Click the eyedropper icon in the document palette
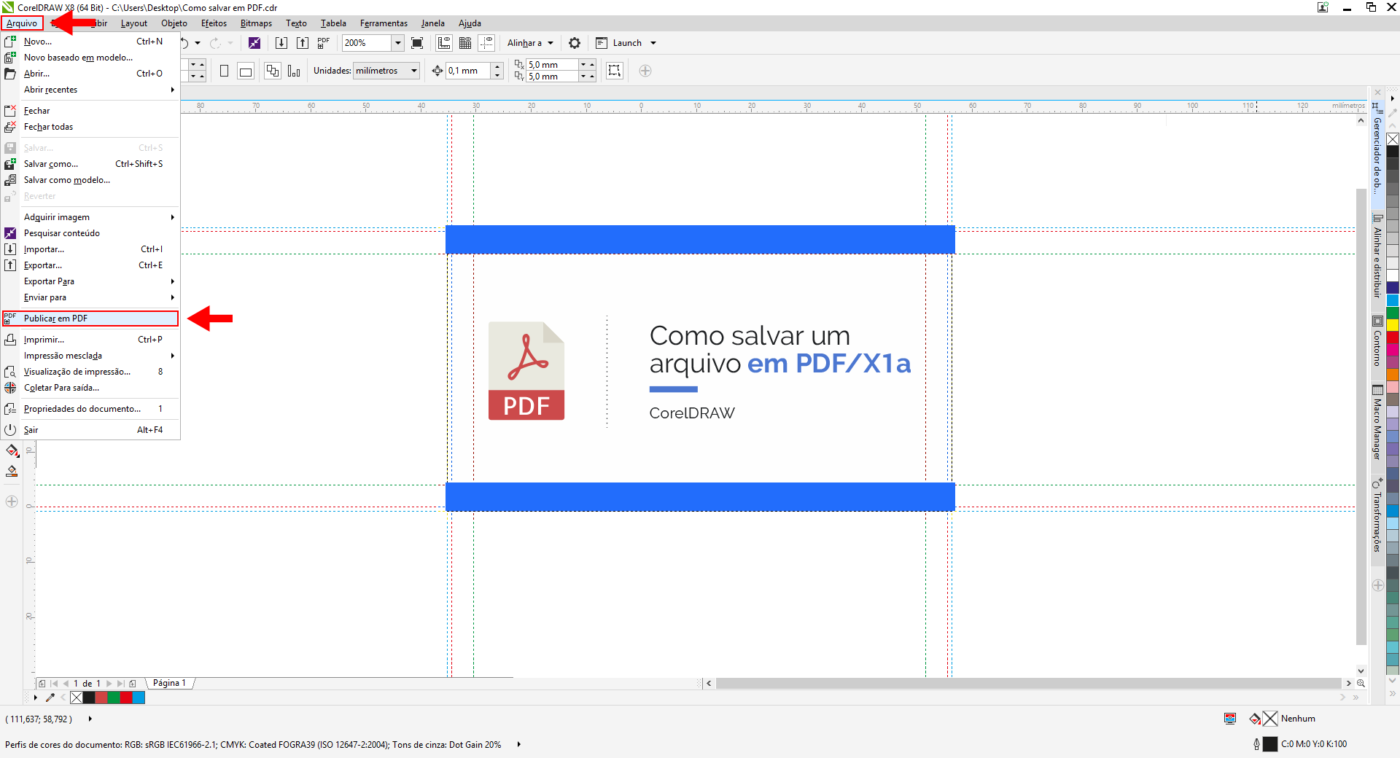Screen dimensions: 1400x758 point(50,697)
